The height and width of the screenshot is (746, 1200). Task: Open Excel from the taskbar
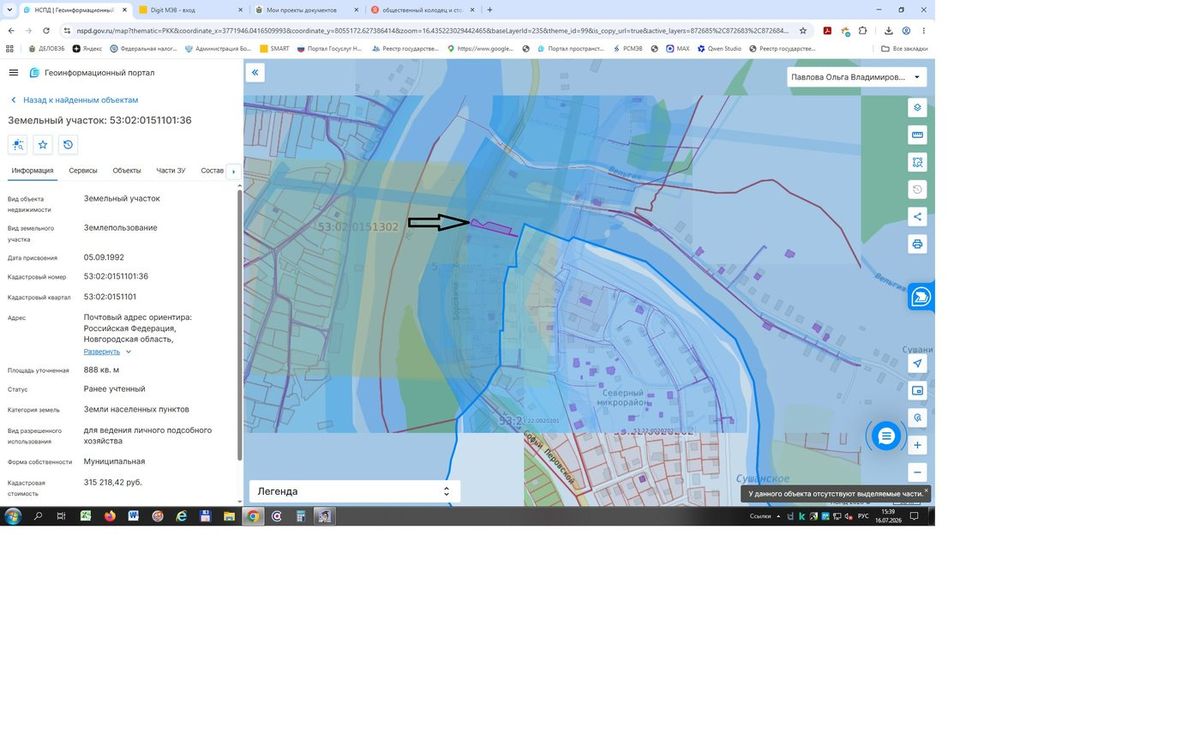(85, 516)
